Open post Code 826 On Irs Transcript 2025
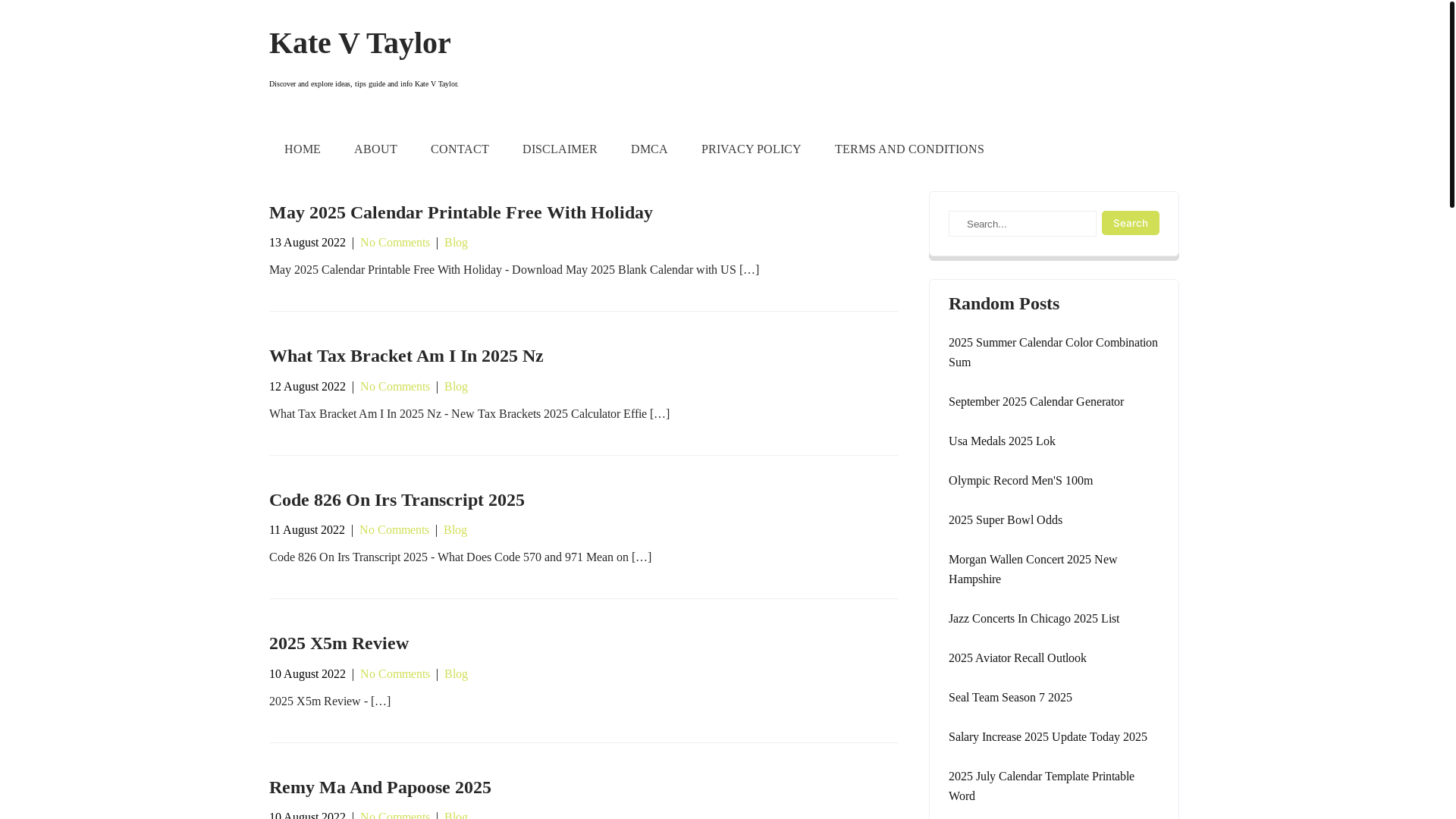Screen dimensions: 1456x819 click(x=397, y=500)
